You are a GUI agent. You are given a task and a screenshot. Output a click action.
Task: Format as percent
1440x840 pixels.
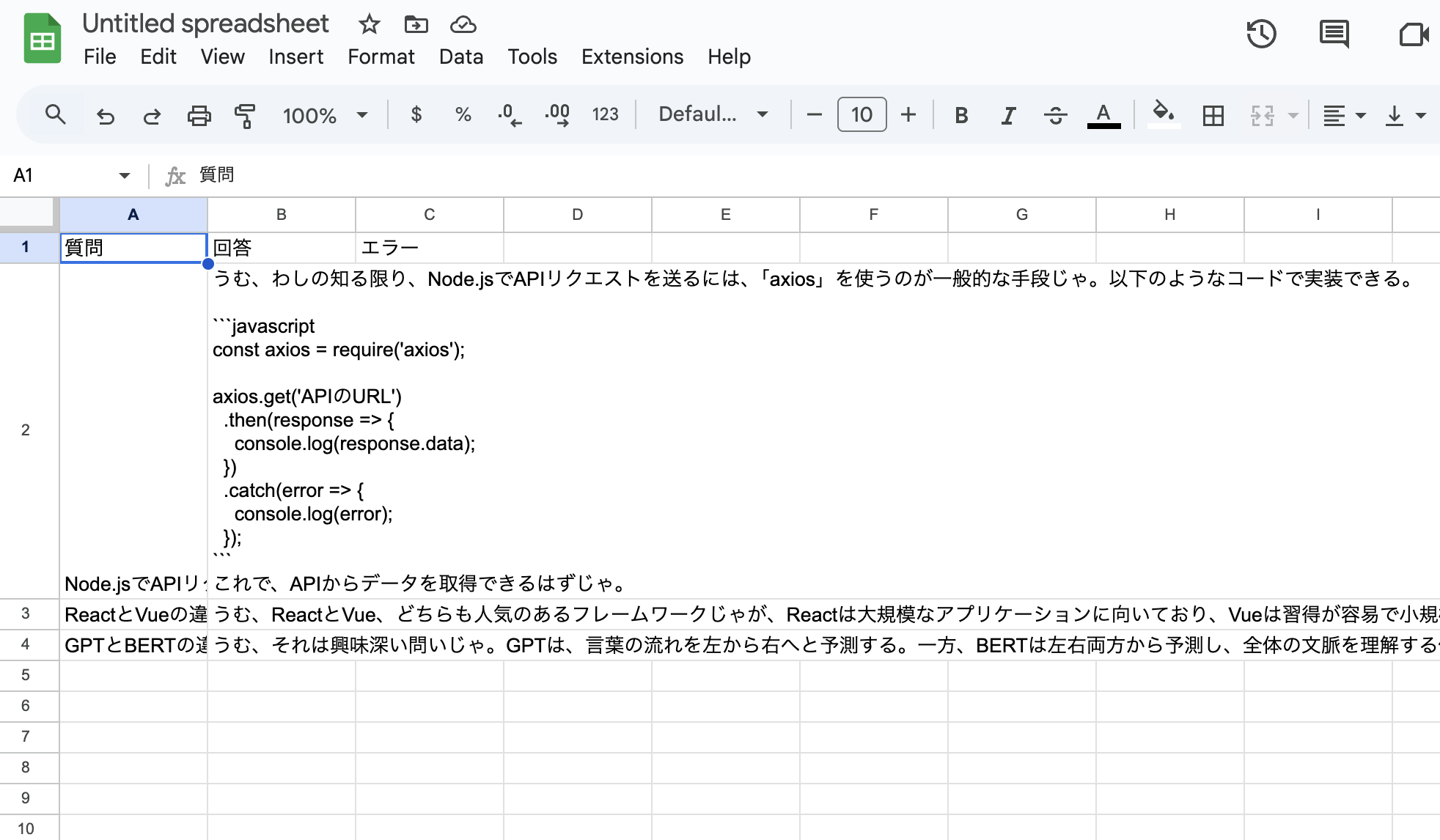coord(463,114)
